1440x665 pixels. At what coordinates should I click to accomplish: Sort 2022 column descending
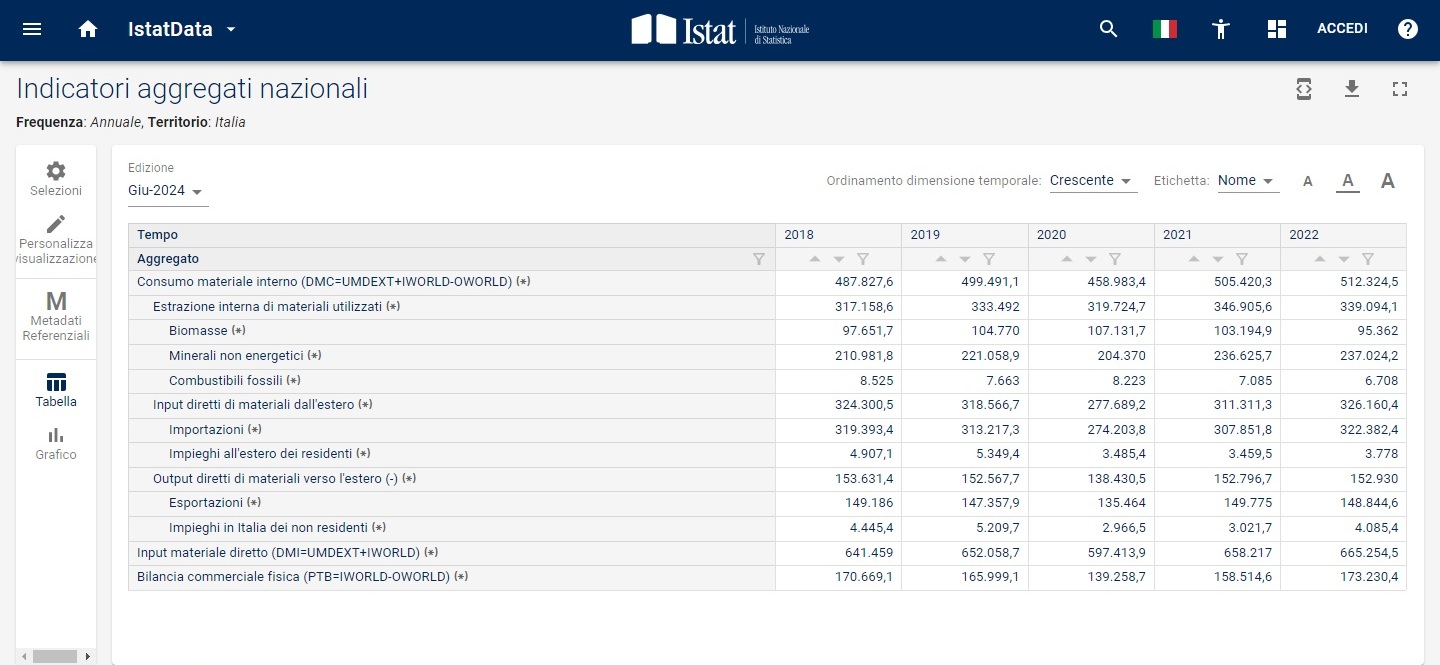(1344, 259)
